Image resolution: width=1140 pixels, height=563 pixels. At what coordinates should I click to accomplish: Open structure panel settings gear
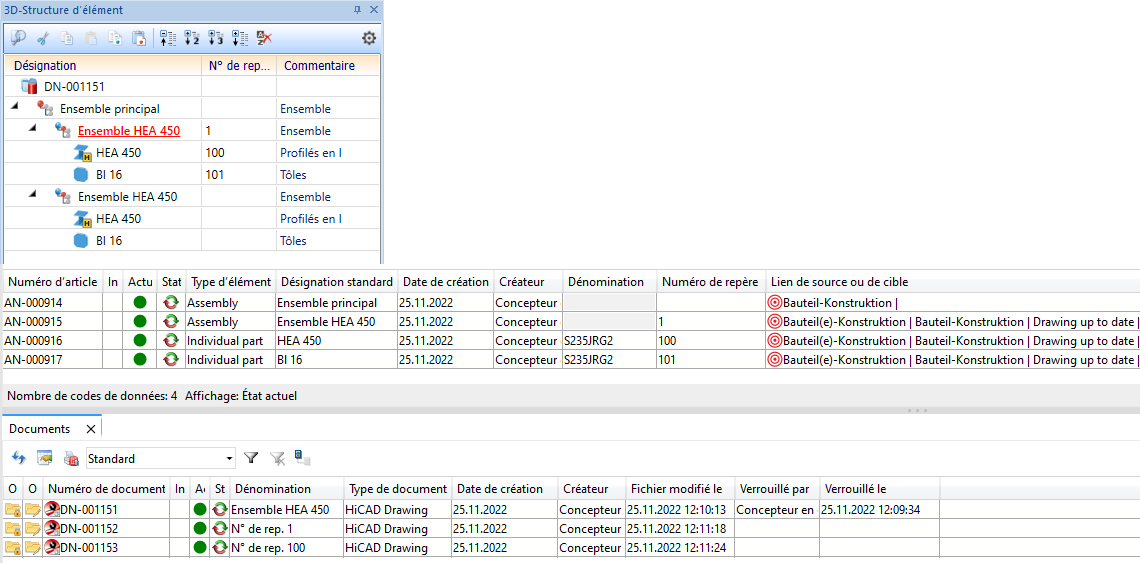pyautogui.click(x=369, y=38)
